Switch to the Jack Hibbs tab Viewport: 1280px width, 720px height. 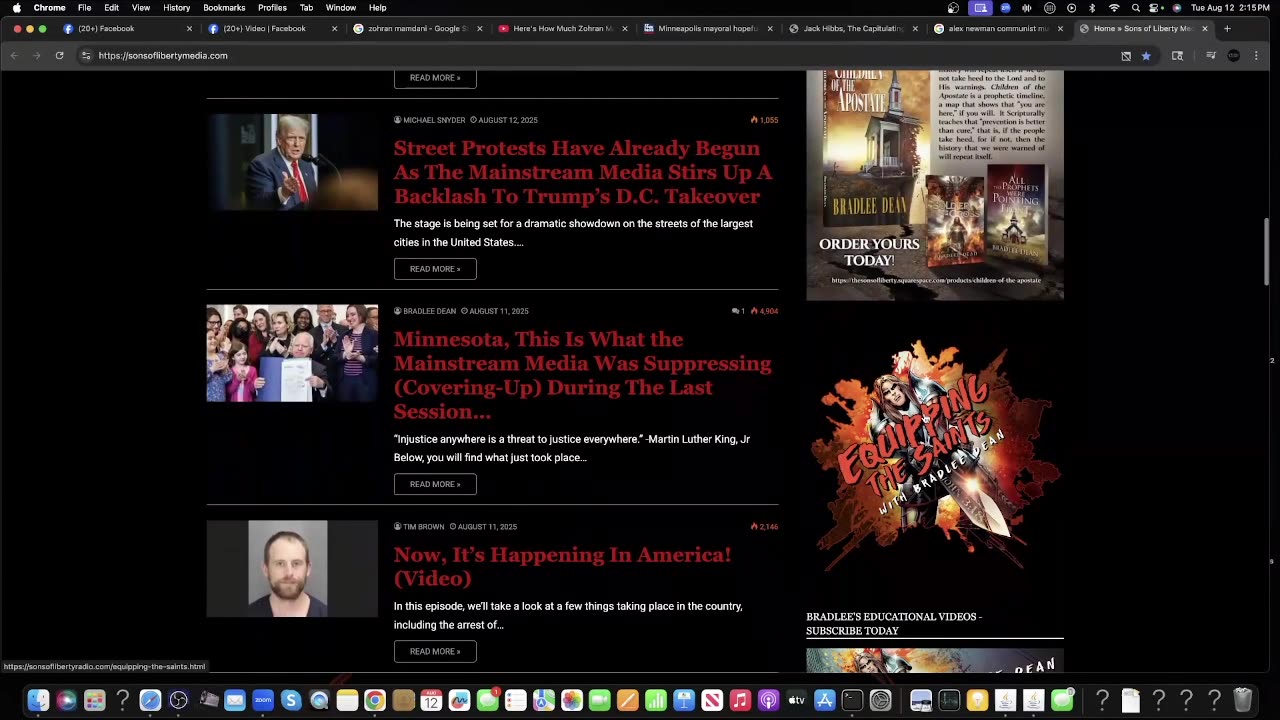(853, 29)
